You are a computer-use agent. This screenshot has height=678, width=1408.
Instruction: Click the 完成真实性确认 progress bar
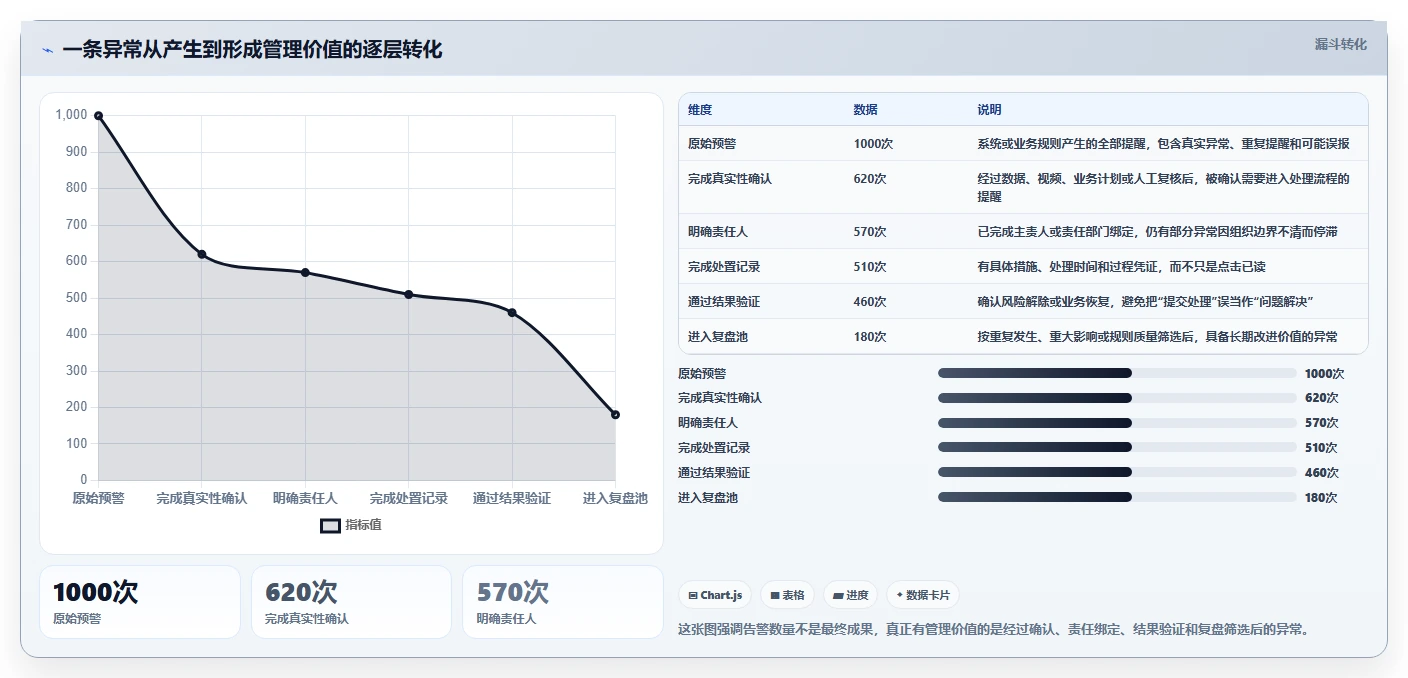[1117, 398]
